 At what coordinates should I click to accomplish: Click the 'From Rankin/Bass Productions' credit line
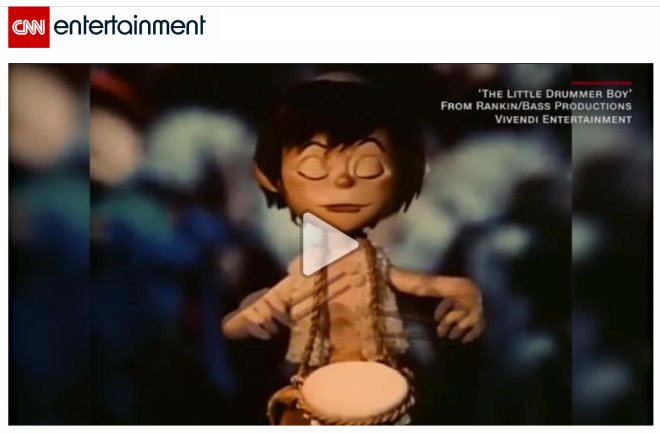536,106
